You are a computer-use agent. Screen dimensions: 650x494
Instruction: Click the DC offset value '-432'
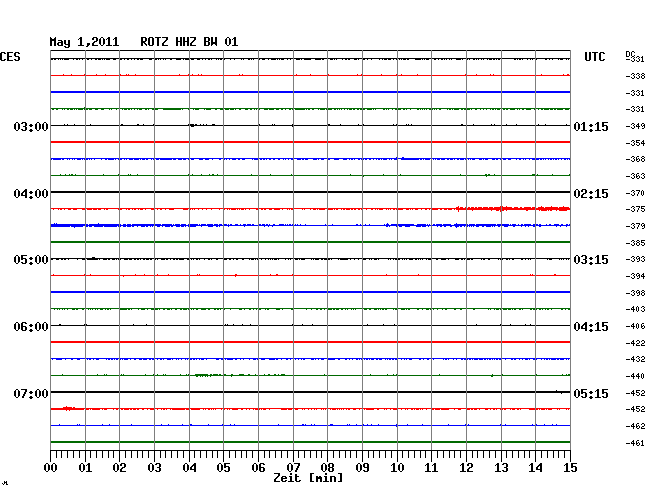635,359
